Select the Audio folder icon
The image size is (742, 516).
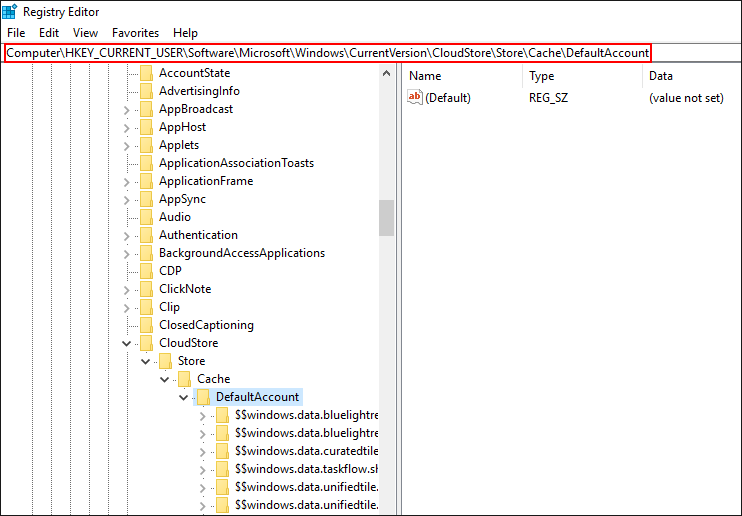147,217
